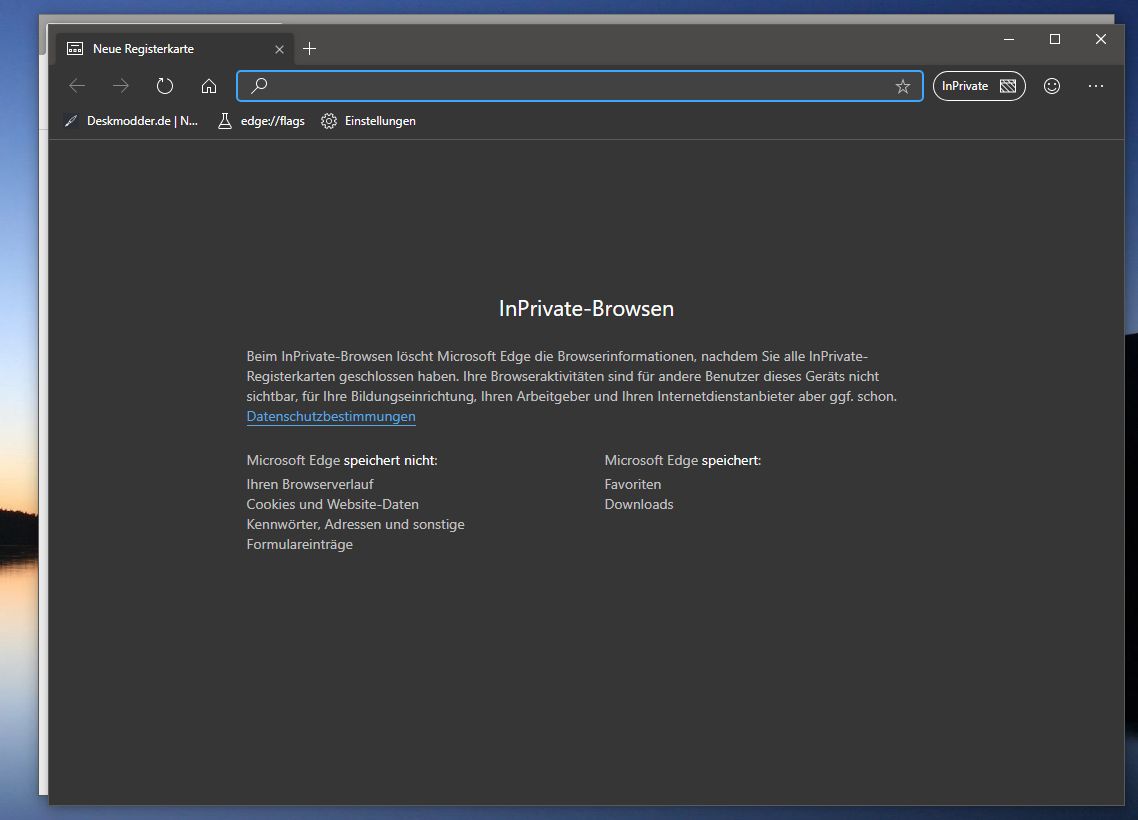Click the favorite star in address bar
The height and width of the screenshot is (820, 1138).
[x=902, y=86]
